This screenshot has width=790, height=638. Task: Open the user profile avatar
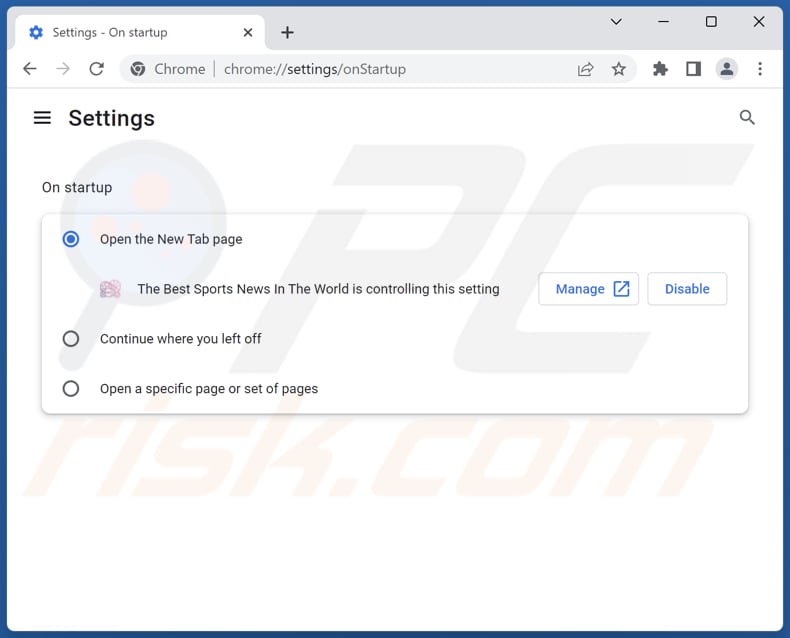(727, 69)
